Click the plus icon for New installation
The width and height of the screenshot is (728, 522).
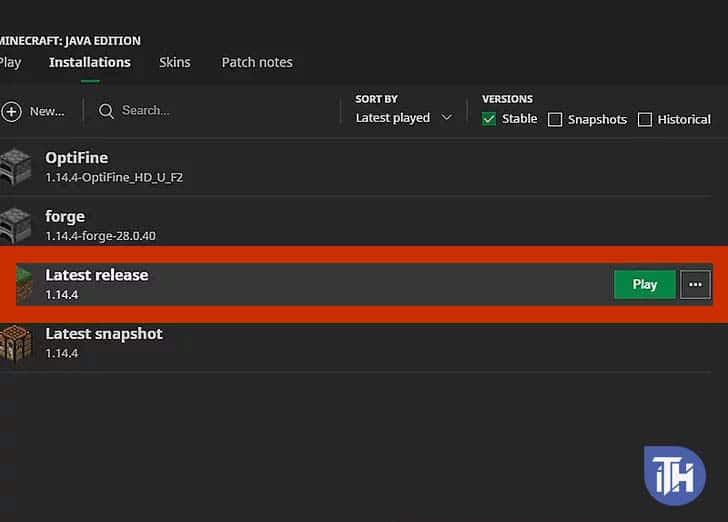pos(11,111)
